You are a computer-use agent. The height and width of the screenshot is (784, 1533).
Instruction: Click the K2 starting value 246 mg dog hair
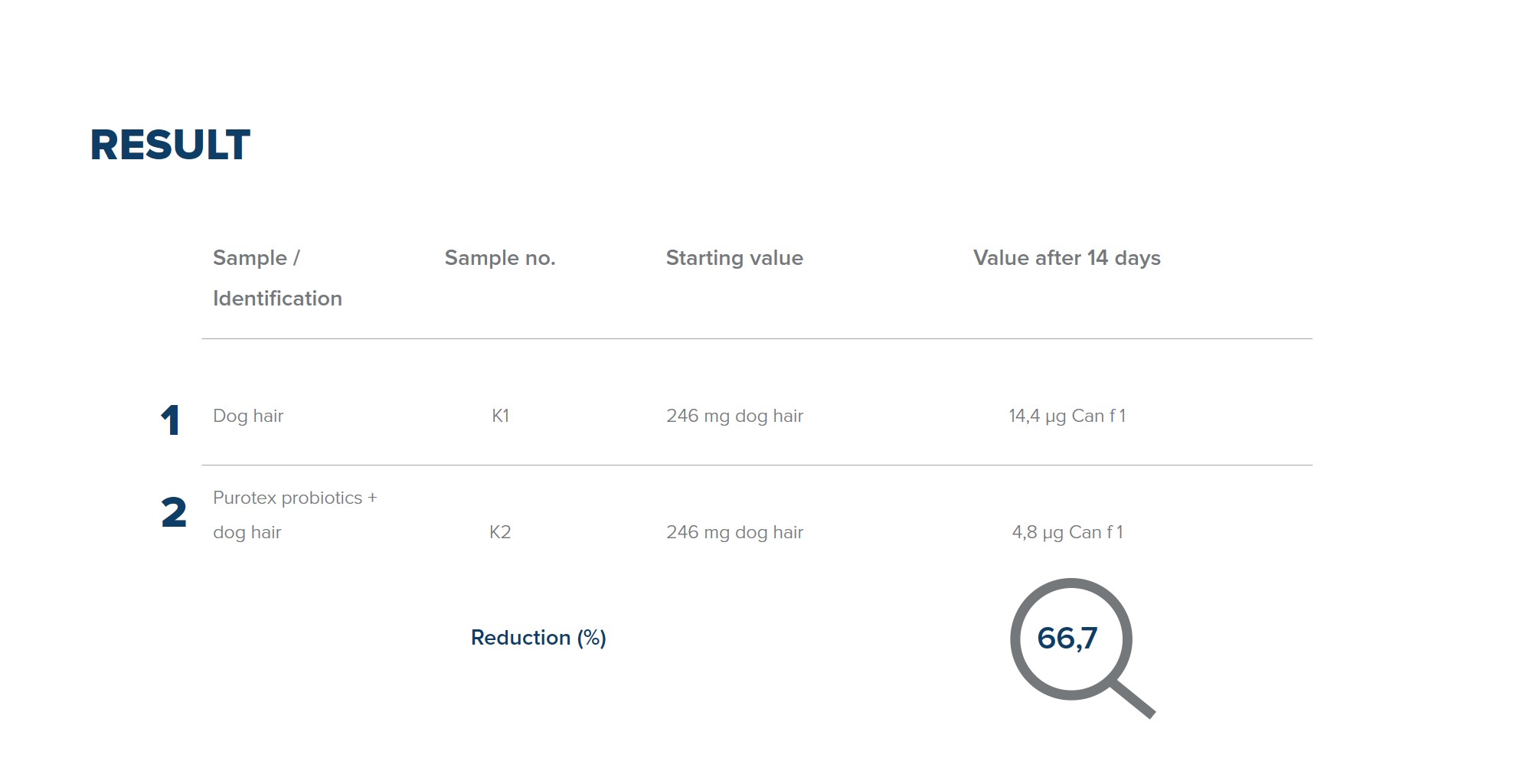coord(734,532)
